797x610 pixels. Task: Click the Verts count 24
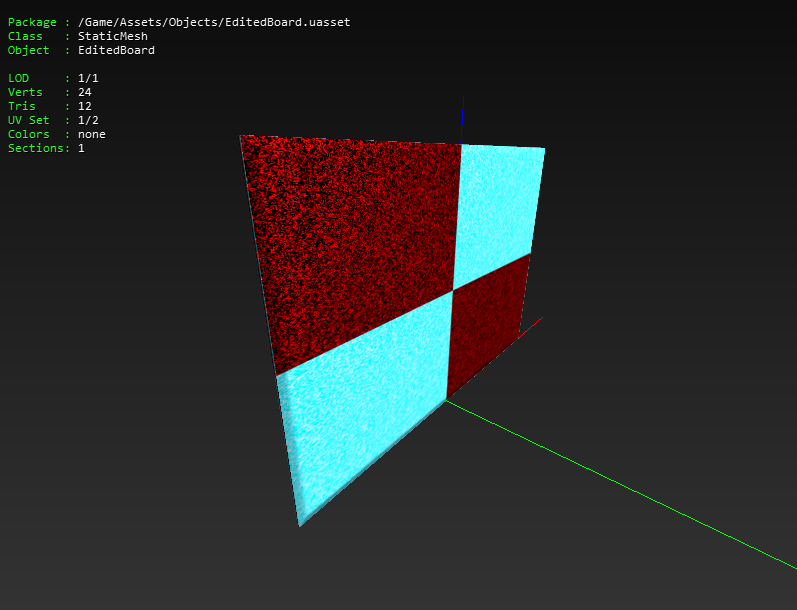click(84, 92)
